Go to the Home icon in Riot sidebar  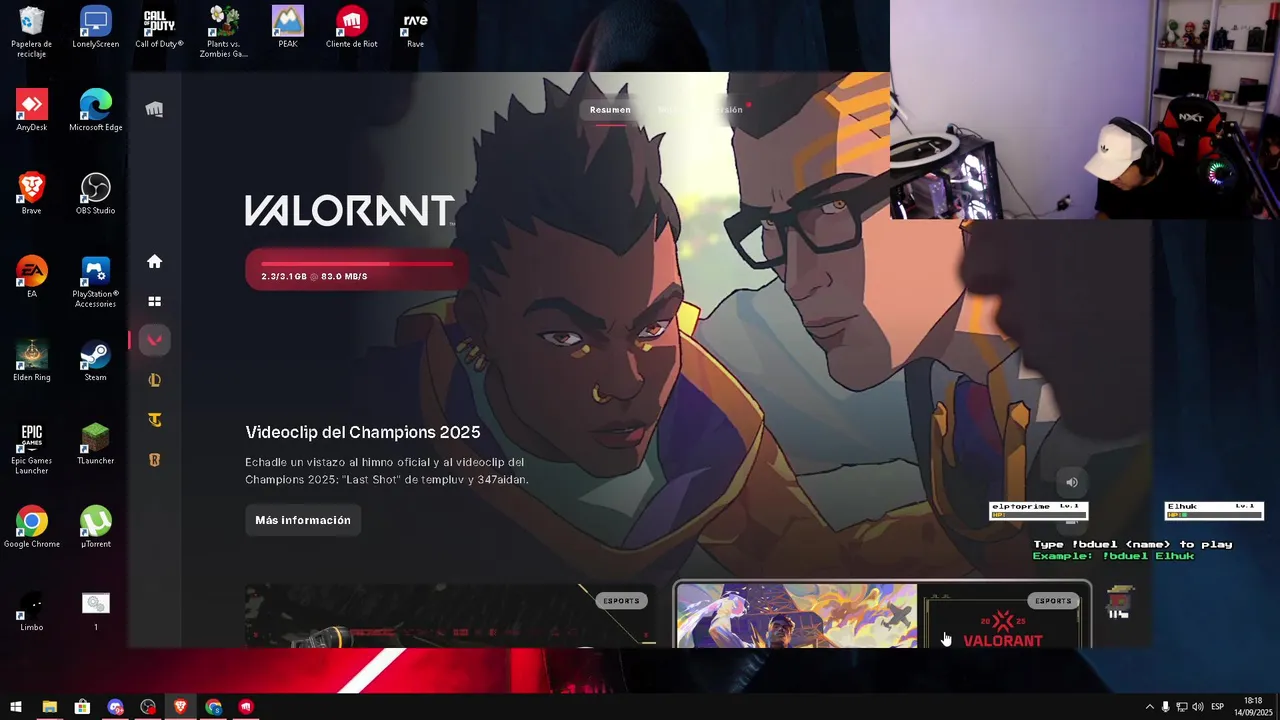[154, 261]
